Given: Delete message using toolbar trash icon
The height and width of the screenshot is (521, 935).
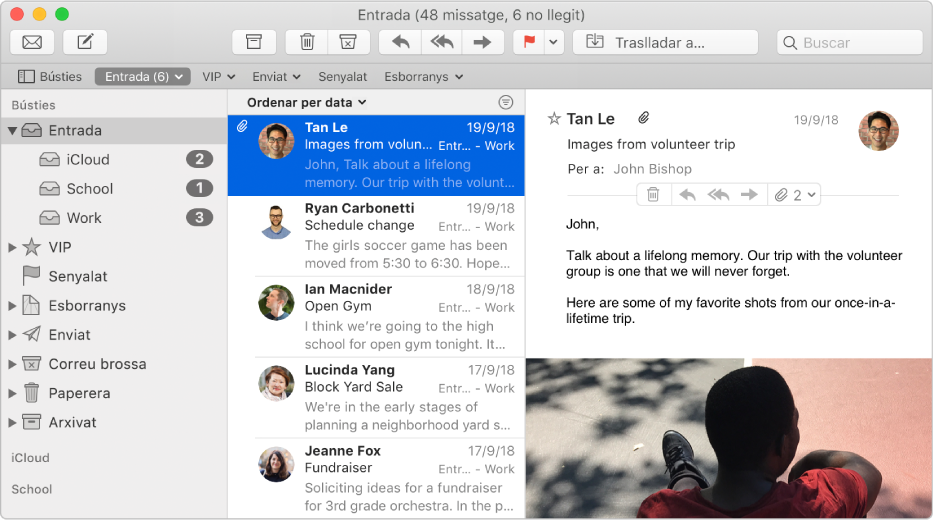Looking at the screenshot, I should pos(307,42).
